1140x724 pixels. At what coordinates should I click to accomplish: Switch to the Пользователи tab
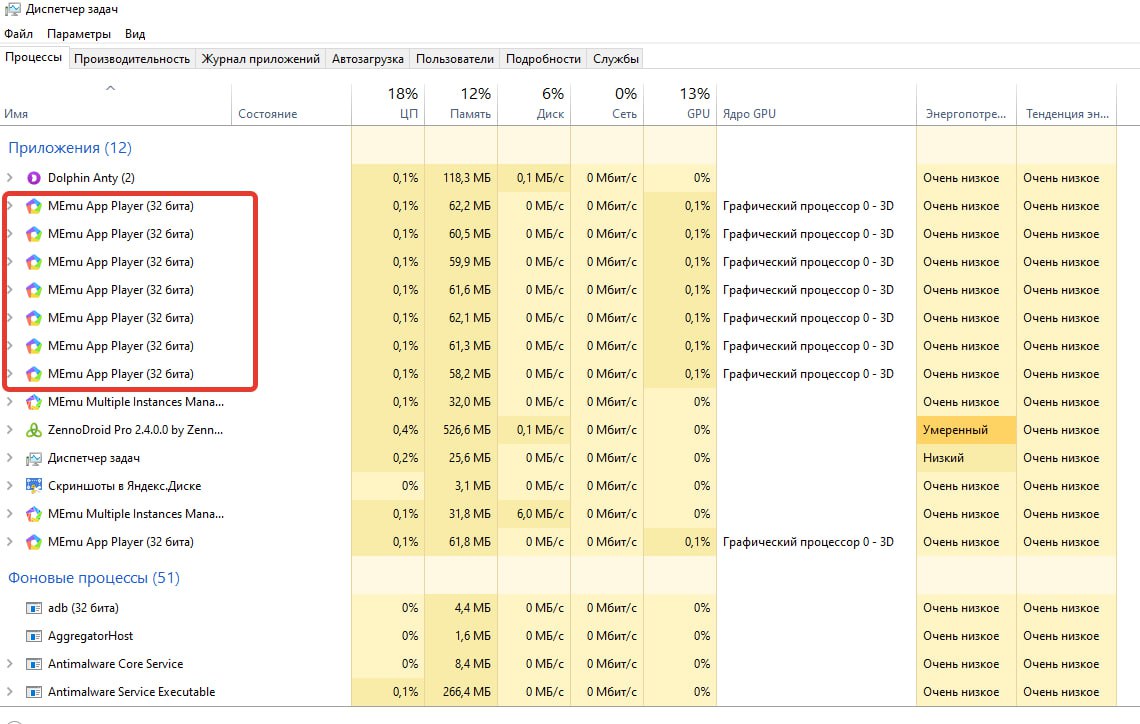[454, 59]
